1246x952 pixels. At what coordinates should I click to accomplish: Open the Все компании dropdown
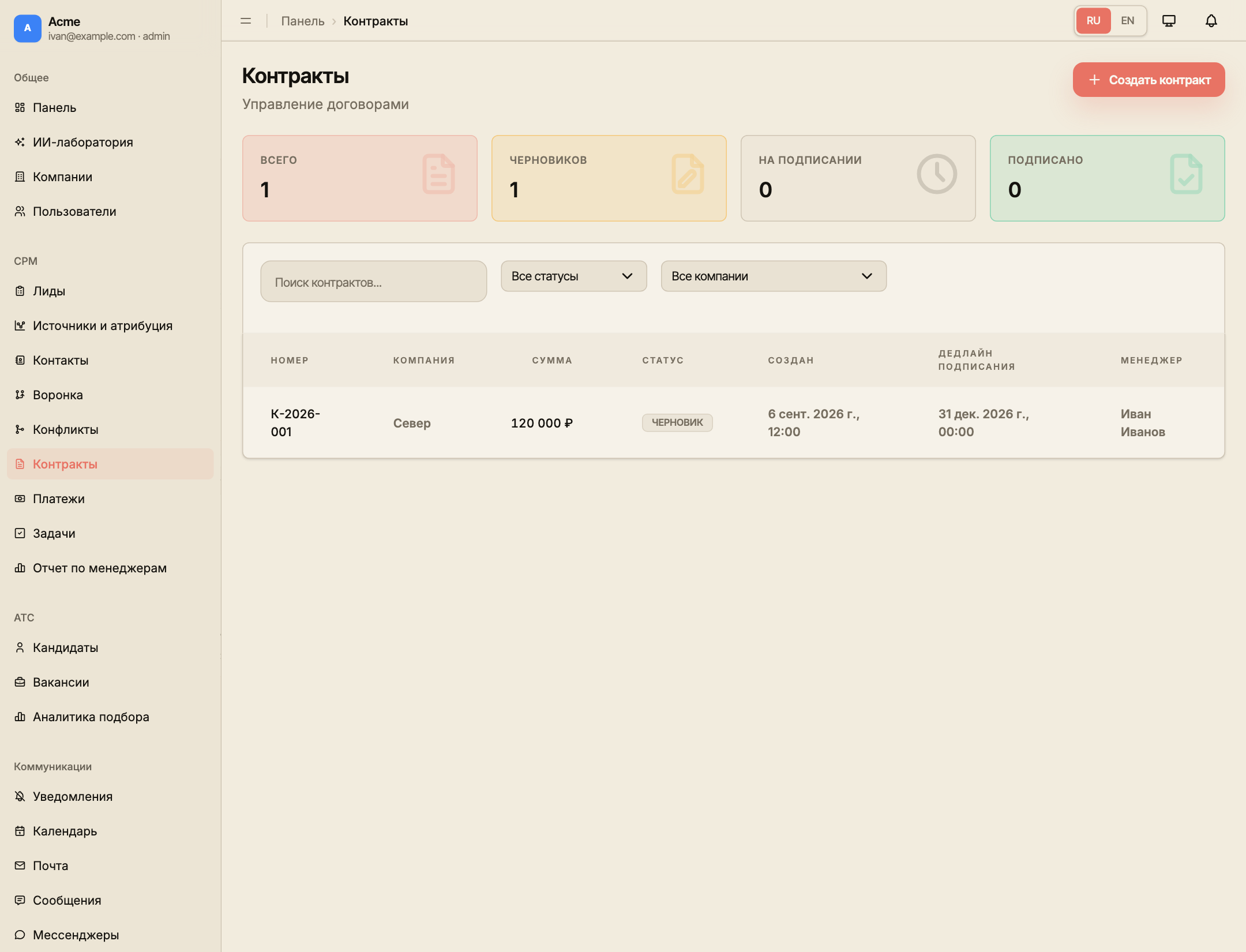[773, 276]
